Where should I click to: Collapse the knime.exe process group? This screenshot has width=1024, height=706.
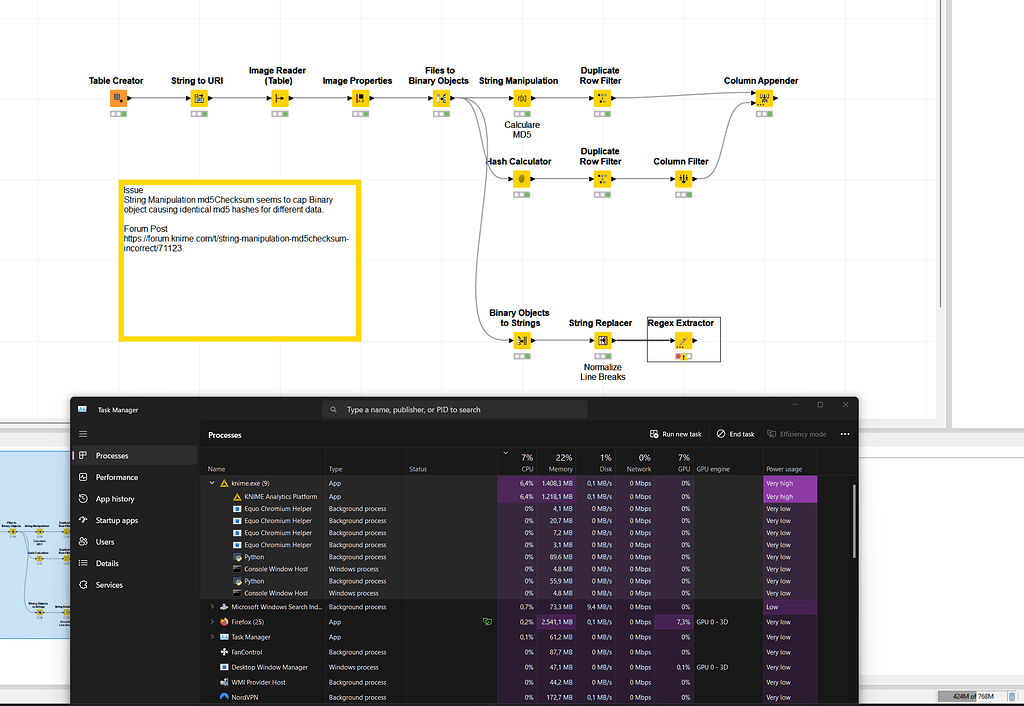pyautogui.click(x=212, y=481)
